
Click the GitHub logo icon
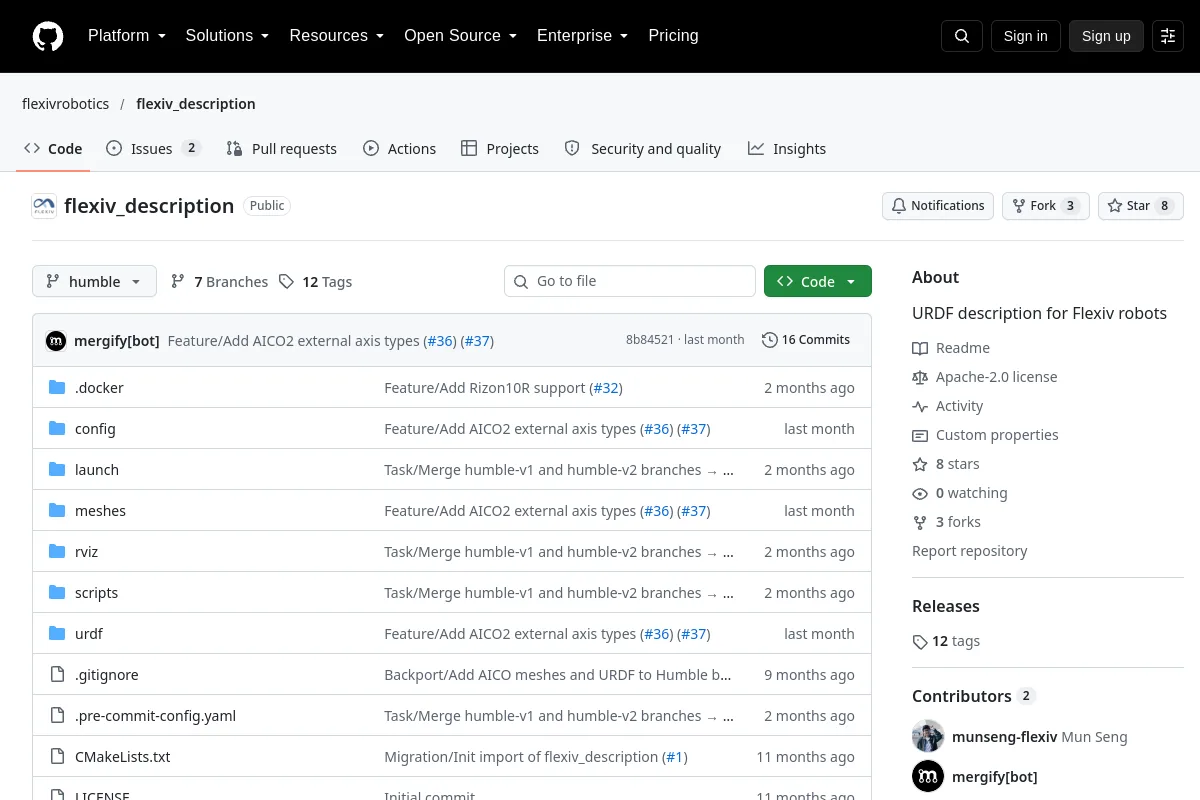pos(48,36)
